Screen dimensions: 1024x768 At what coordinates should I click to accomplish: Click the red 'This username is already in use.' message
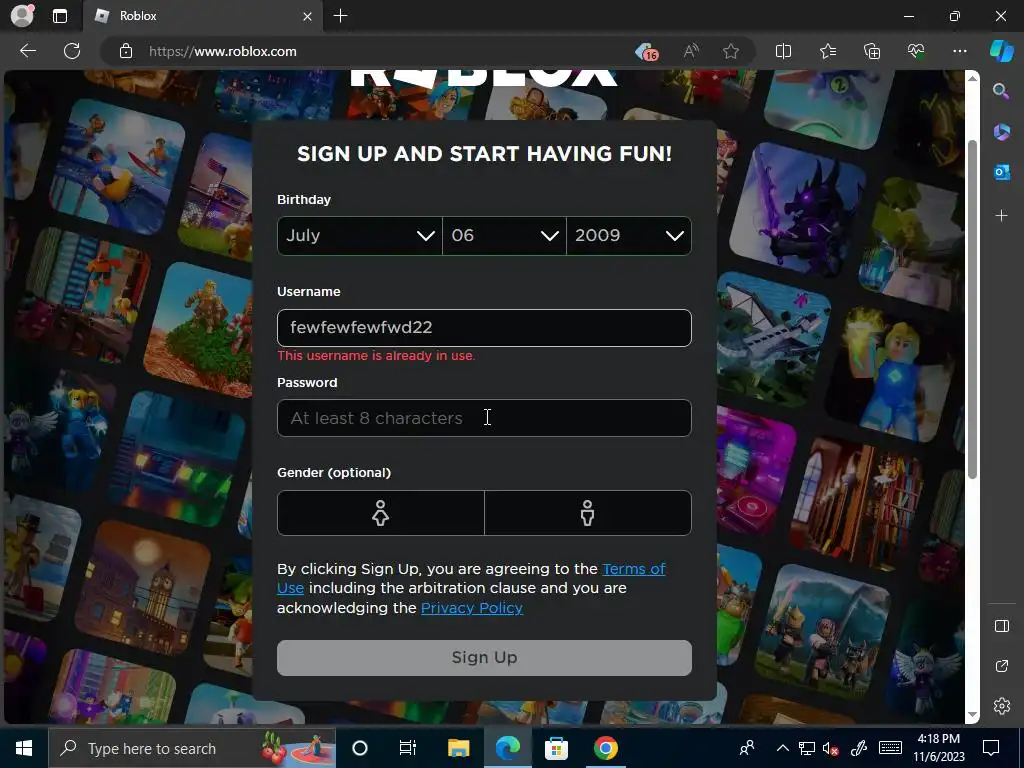pos(376,356)
